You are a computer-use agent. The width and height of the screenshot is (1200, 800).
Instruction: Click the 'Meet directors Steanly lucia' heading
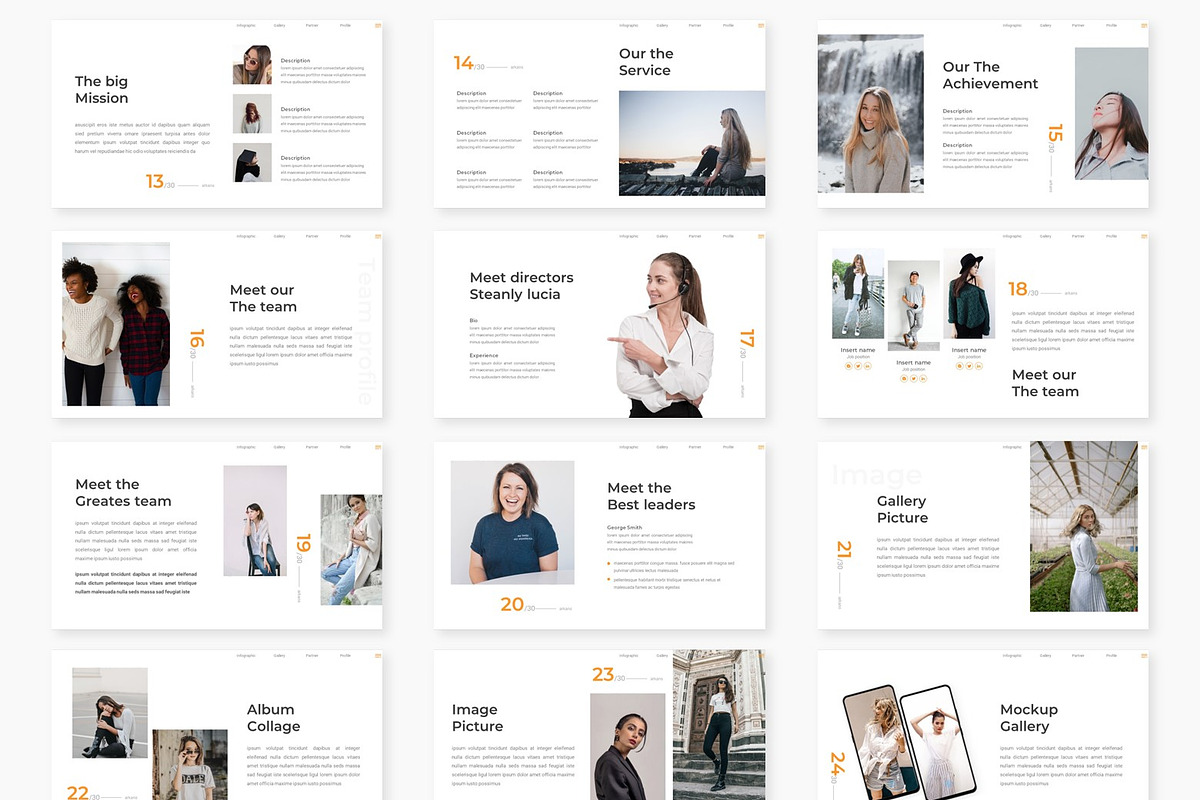coord(521,286)
